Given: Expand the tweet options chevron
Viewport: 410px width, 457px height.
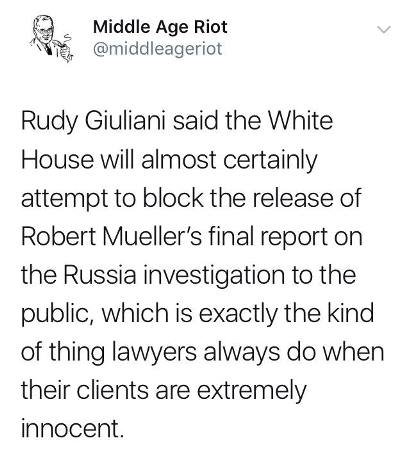Looking at the screenshot, I should pos(383,30).
